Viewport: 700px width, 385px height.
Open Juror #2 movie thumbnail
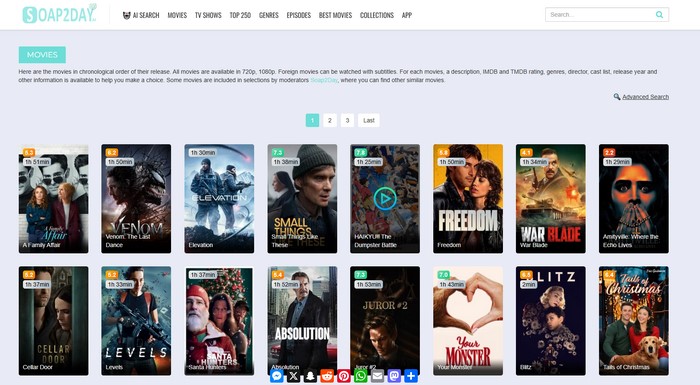tap(385, 321)
